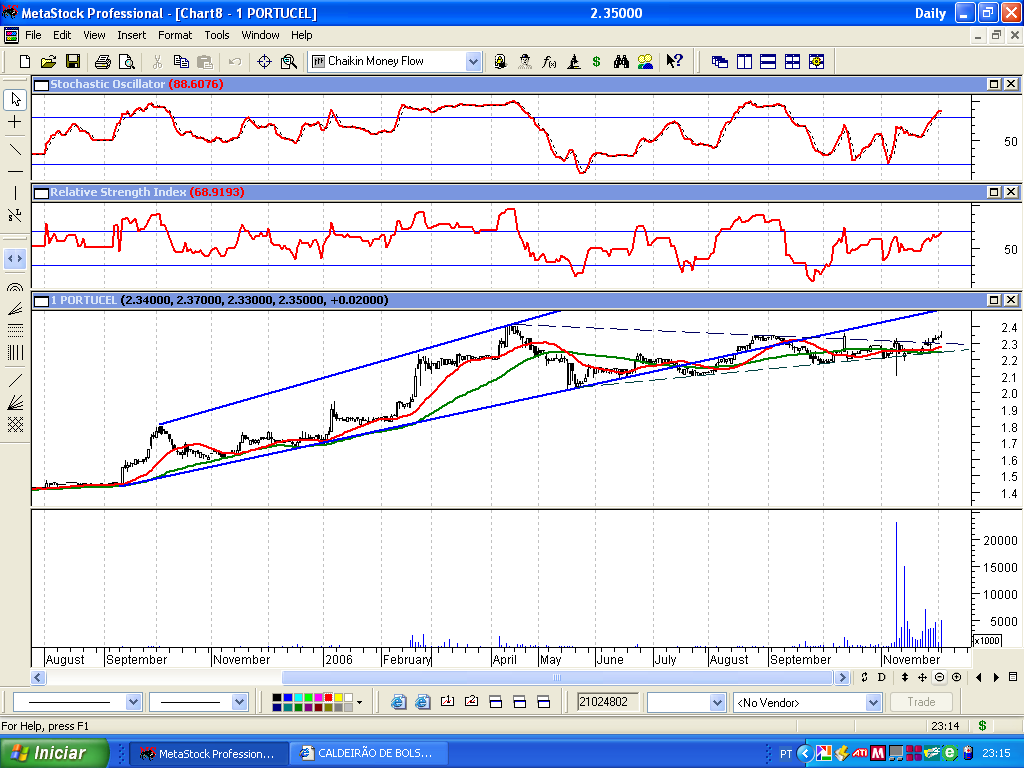This screenshot has width=1024, height=768.
Task: Open the line style dropdown
Action: (134, 703)
